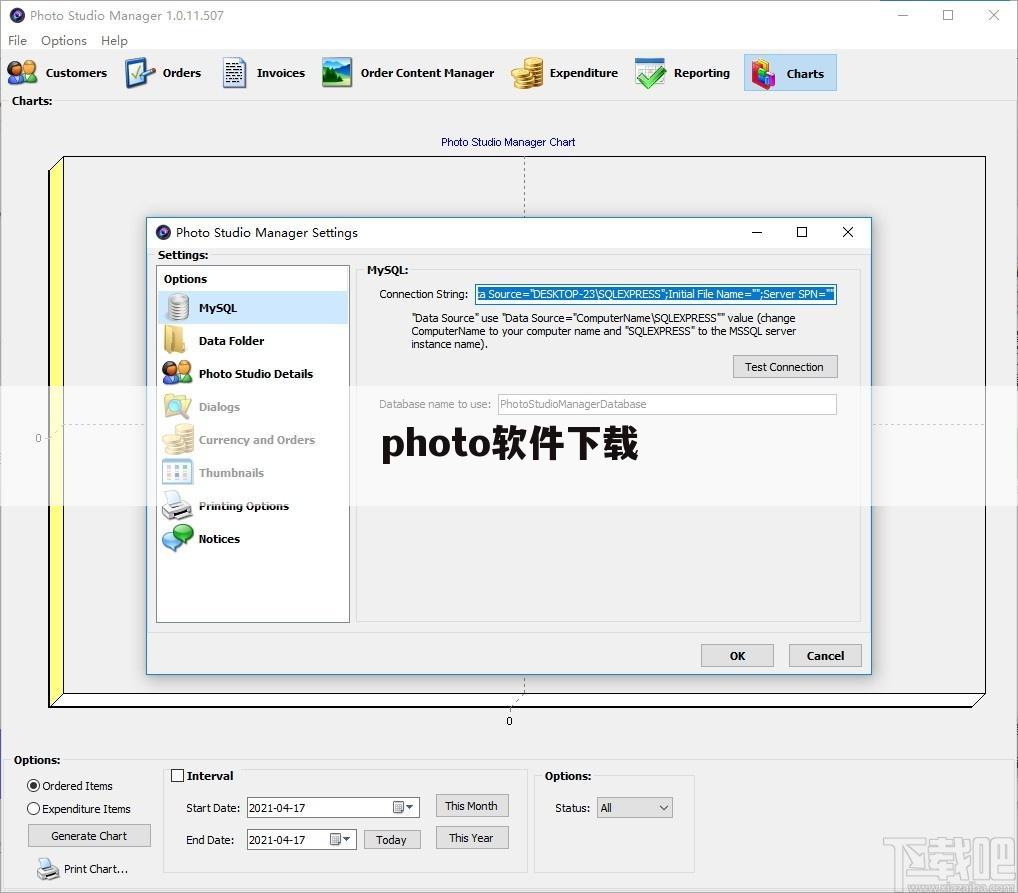Open the Reporting checkmark icon
The width and height of the screenshot is (1018, 893).
pos(650,73)
